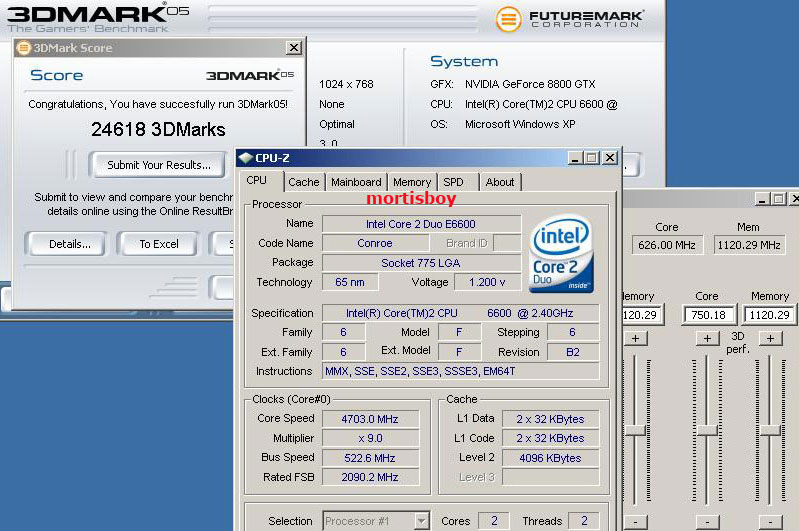The image size is (799, 531).
Task: Maximize the CPU-Z window
Action: point(592,158)
